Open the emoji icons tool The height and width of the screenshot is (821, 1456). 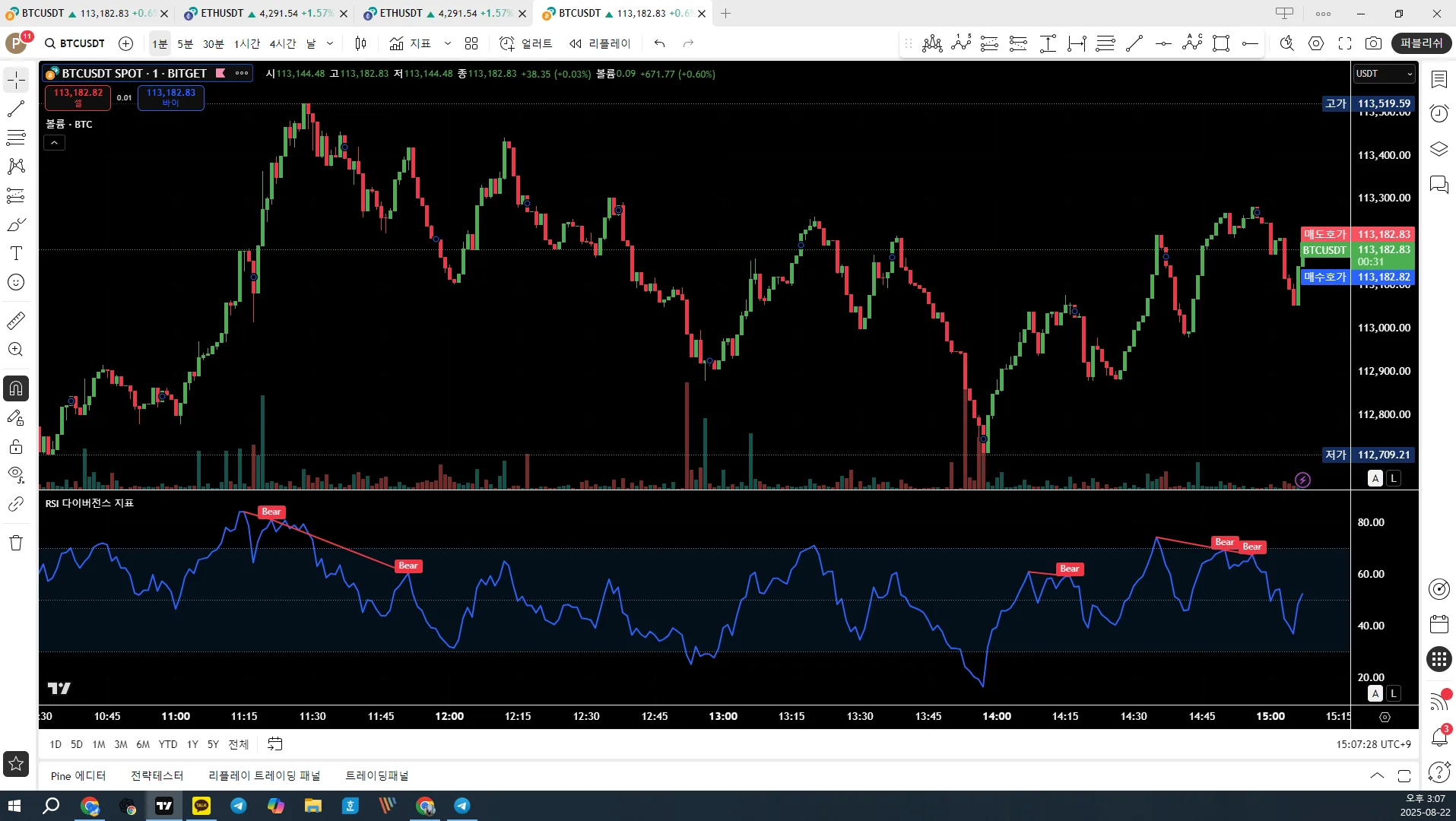click(16, 282)
